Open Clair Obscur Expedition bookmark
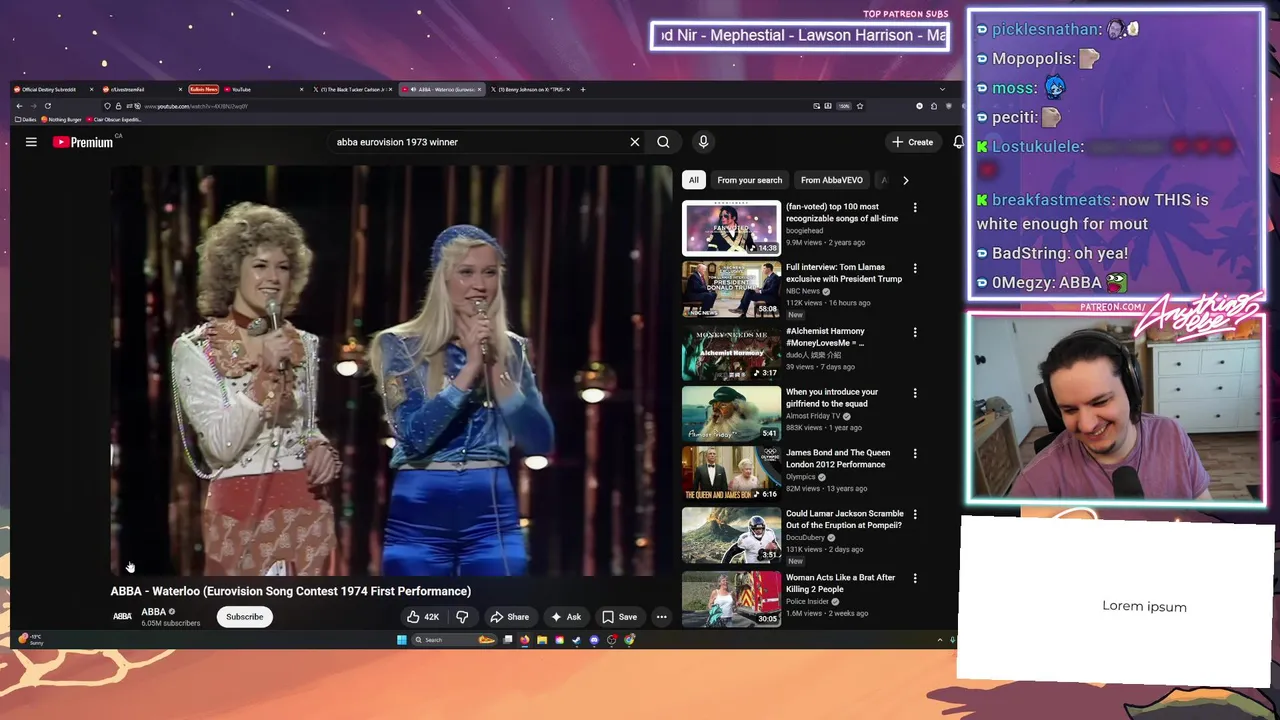 pos(114,119)
